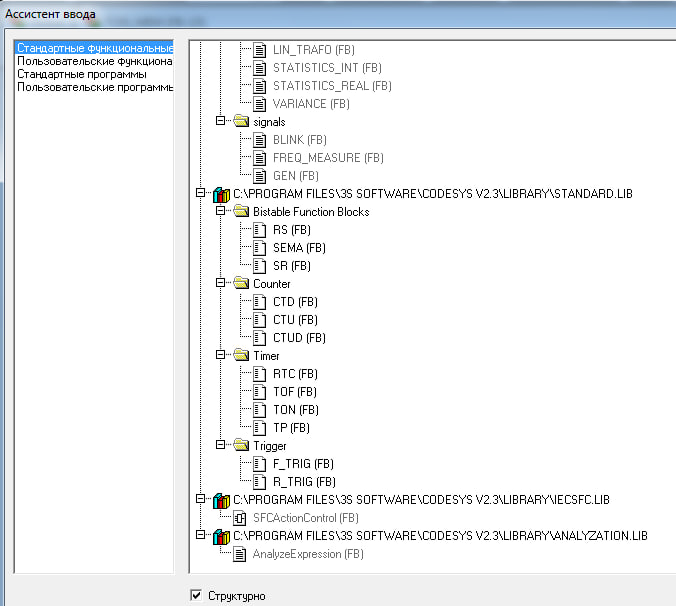Select the TP (FB) pulse timer text
The image size is (676, 606).
coord(291,428)
